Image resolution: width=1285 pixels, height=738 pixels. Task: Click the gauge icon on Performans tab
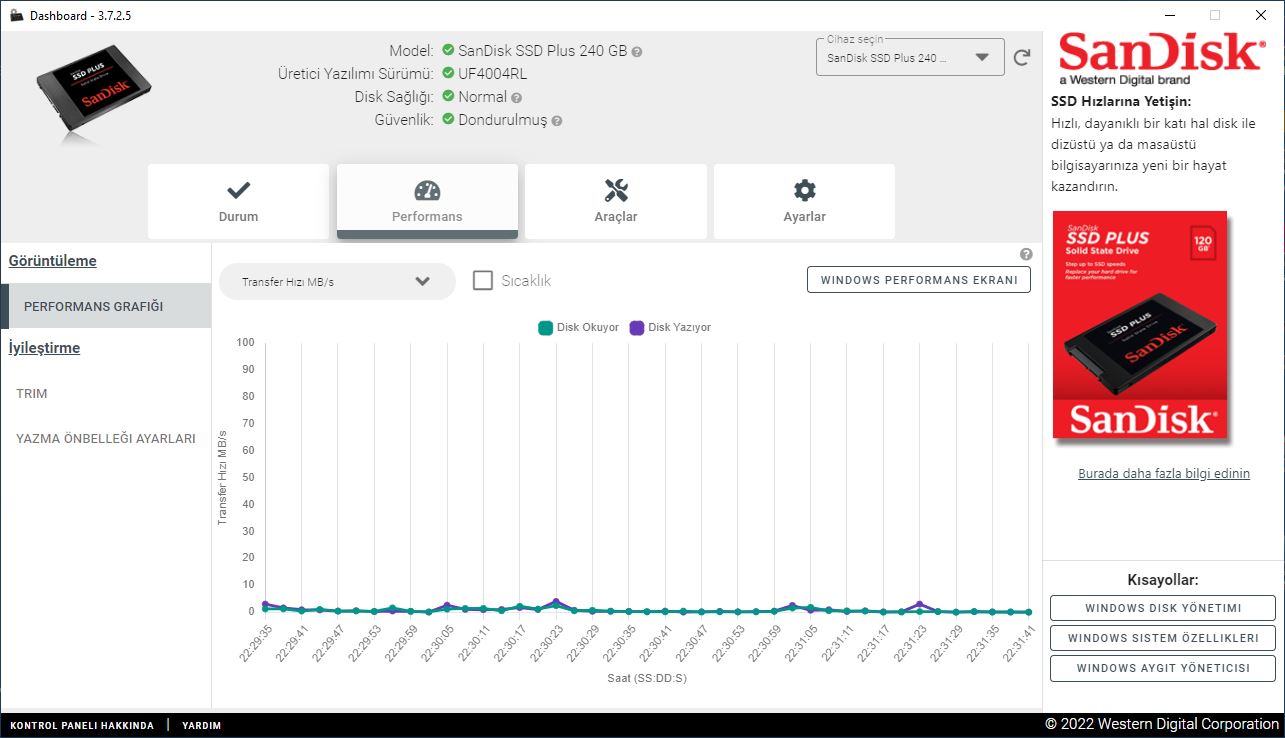427,190
